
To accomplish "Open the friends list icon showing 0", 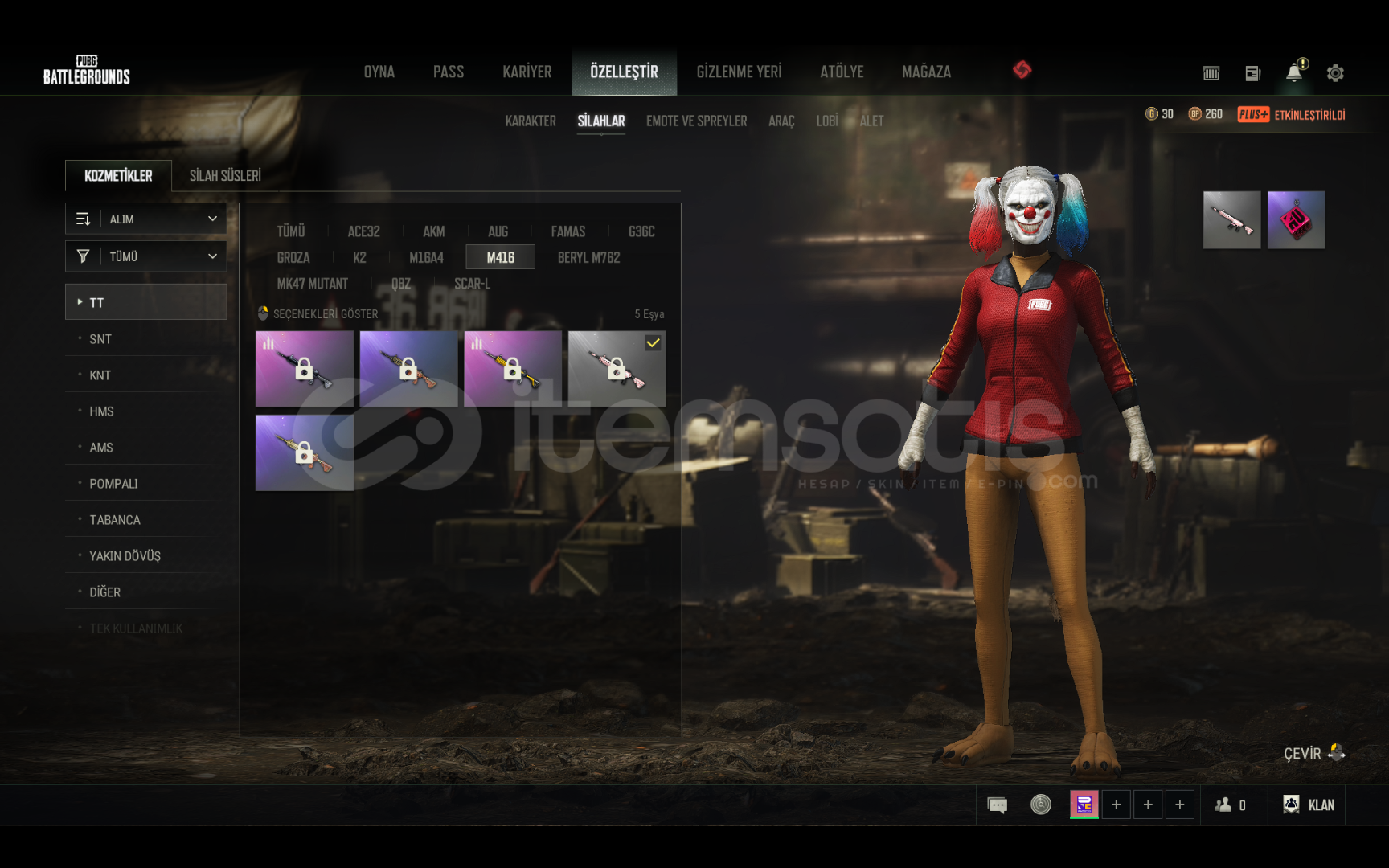I will [1231, 805].
